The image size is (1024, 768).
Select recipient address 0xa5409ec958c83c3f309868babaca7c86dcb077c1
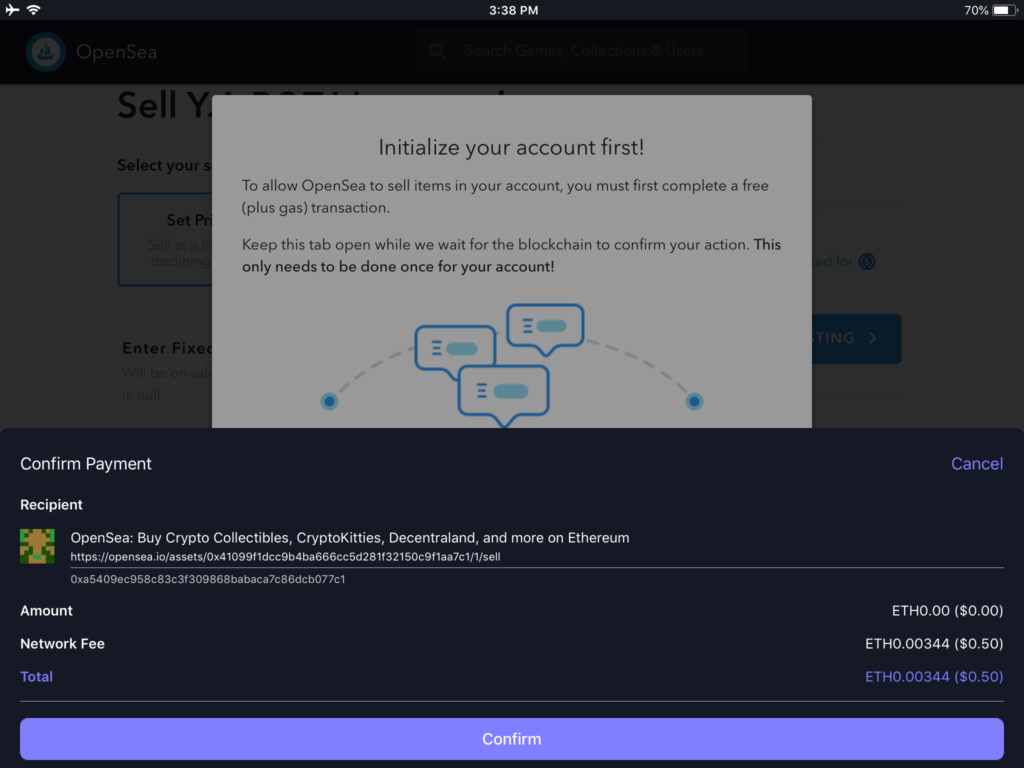(208, 579)
